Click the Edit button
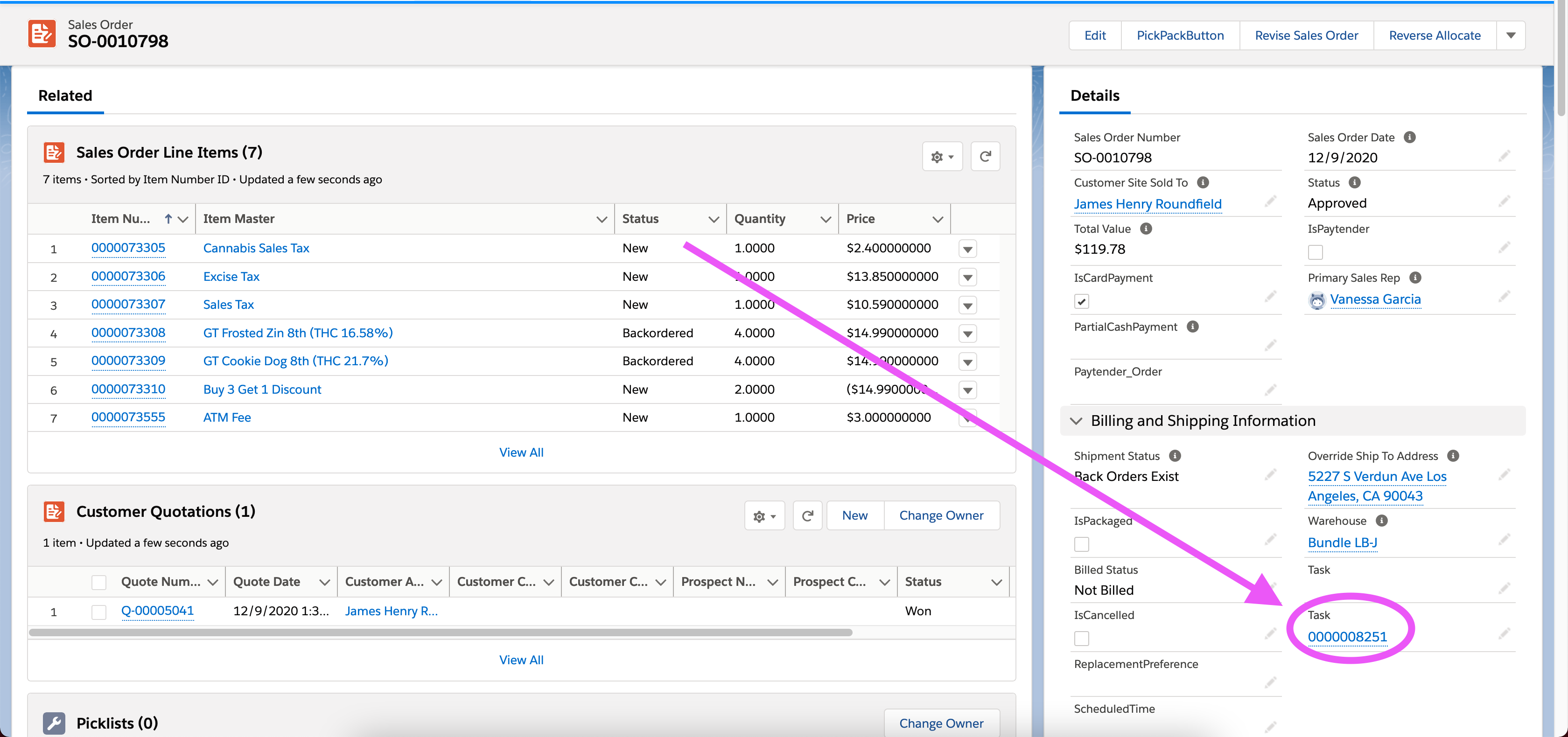This screenshot has height=737, width=1568. [x=1094, y=35]
